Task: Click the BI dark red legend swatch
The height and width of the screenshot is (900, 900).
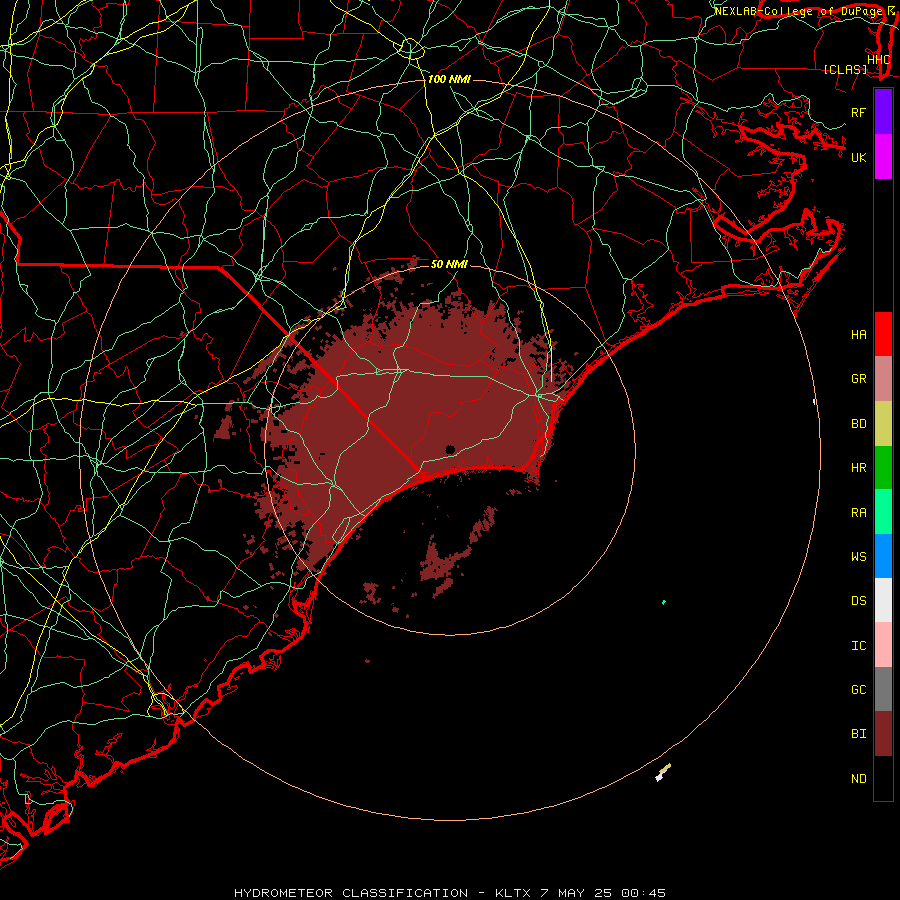Action: coord(883,734)
